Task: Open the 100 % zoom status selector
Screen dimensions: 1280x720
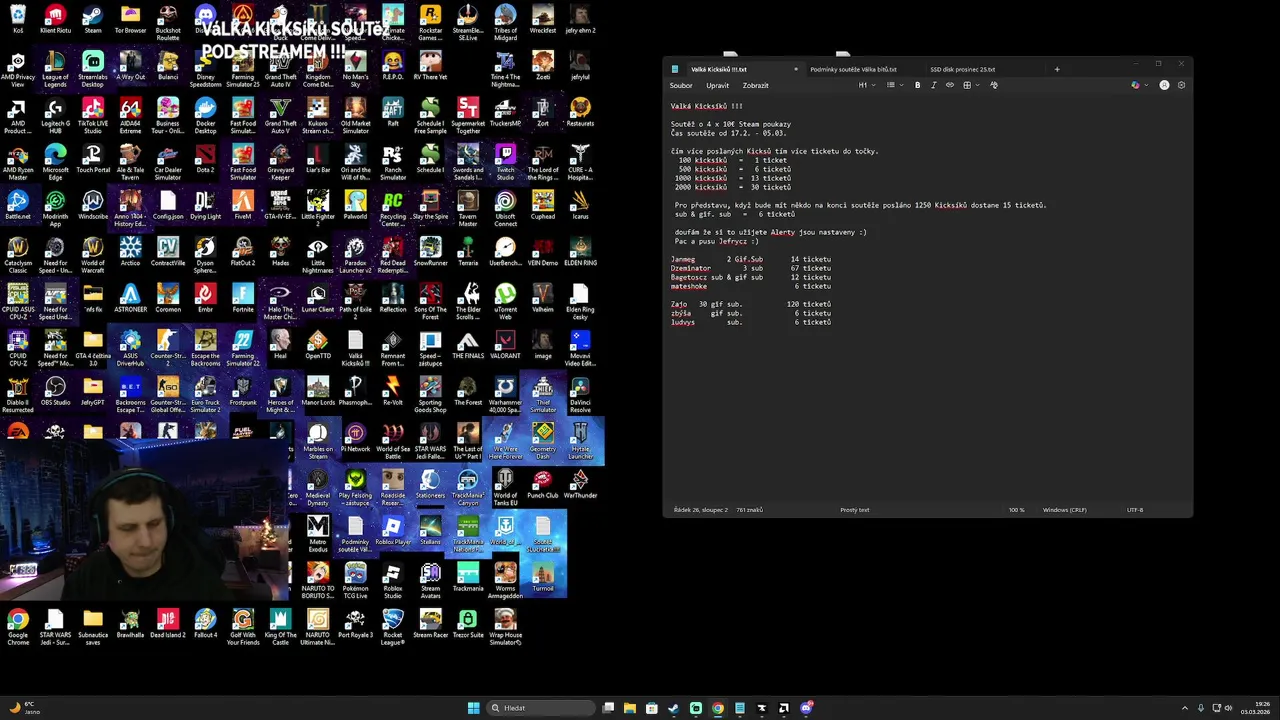Action: coord(1016,510)
